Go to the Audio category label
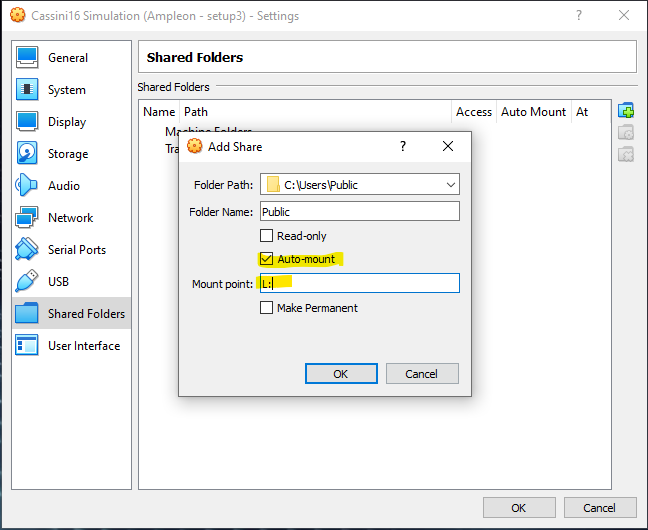The image size is (648, 530). (64, 186)
